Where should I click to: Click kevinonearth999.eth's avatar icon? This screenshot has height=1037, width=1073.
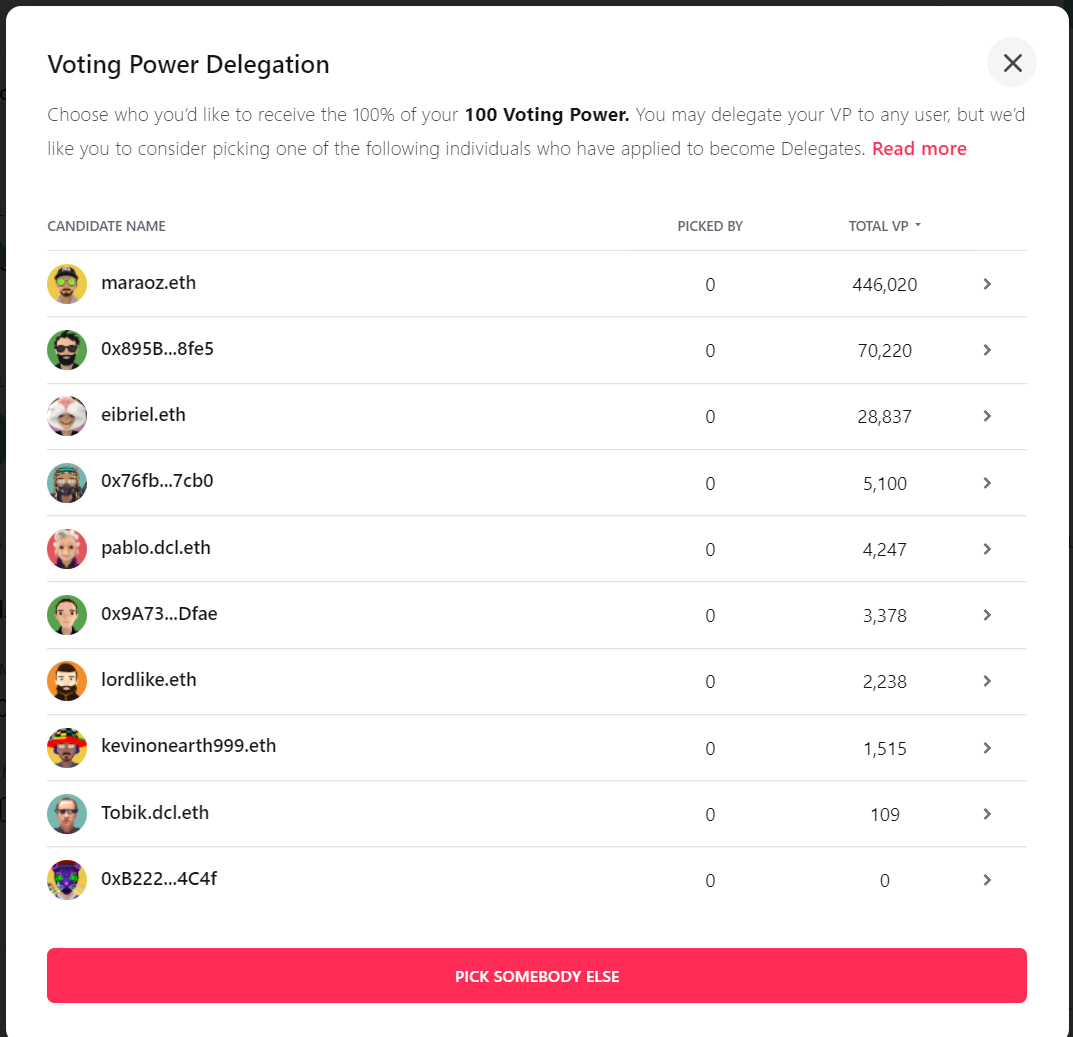tap(66, 747)
